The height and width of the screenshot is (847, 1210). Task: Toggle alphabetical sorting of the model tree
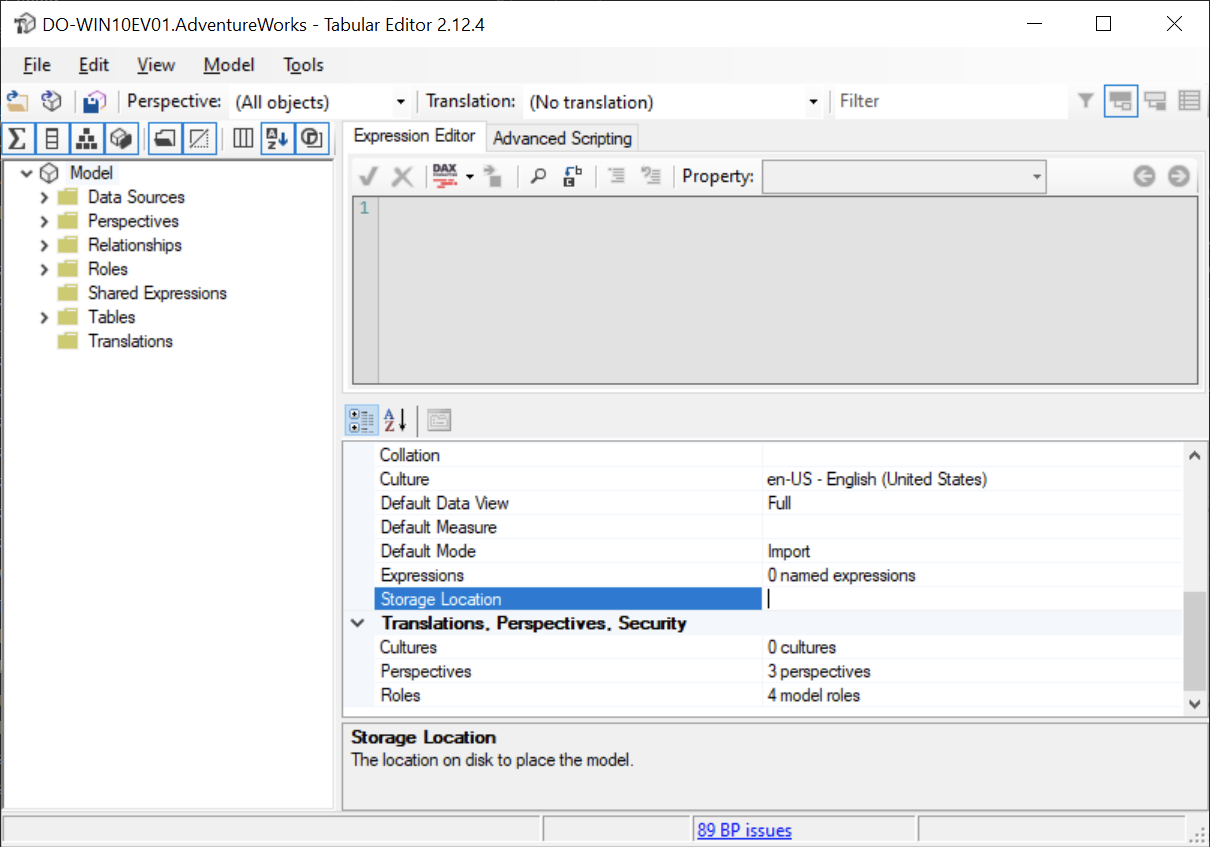[277, 138]
